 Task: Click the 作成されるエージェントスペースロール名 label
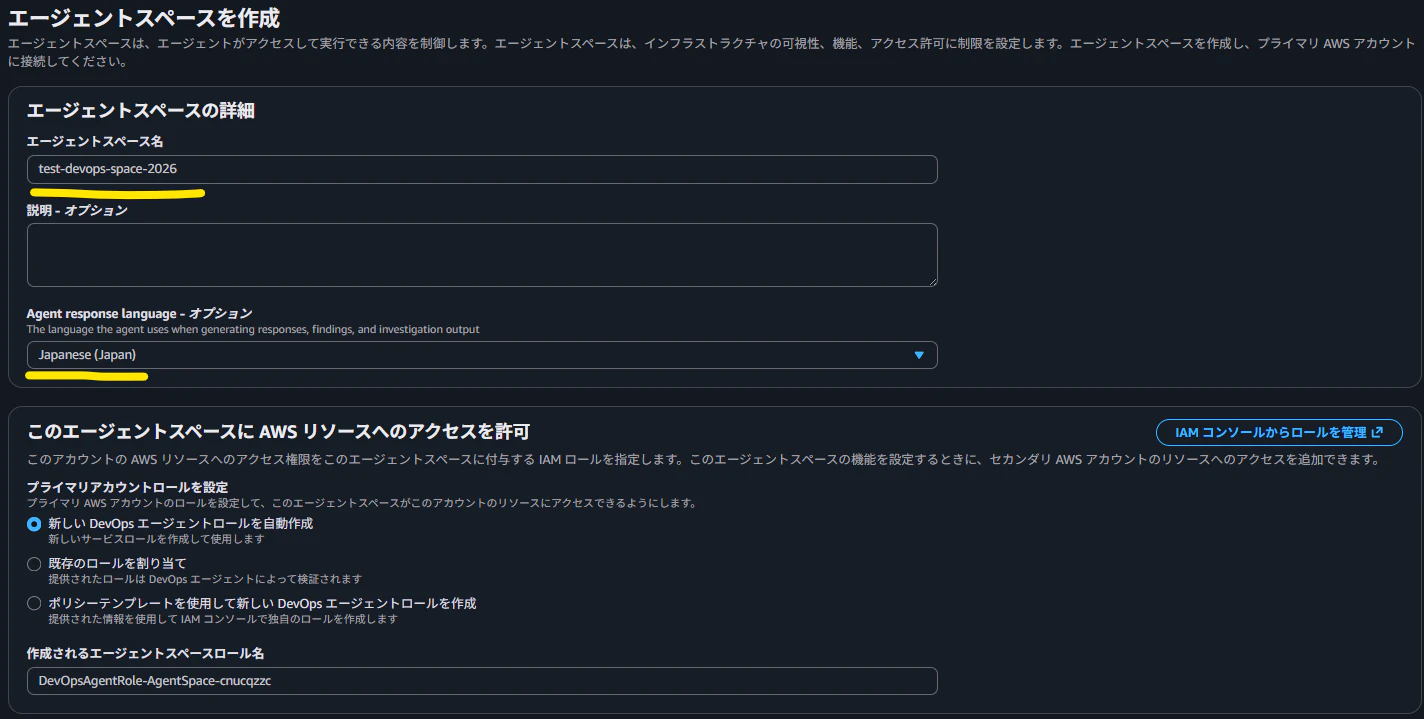pos(145,653)
